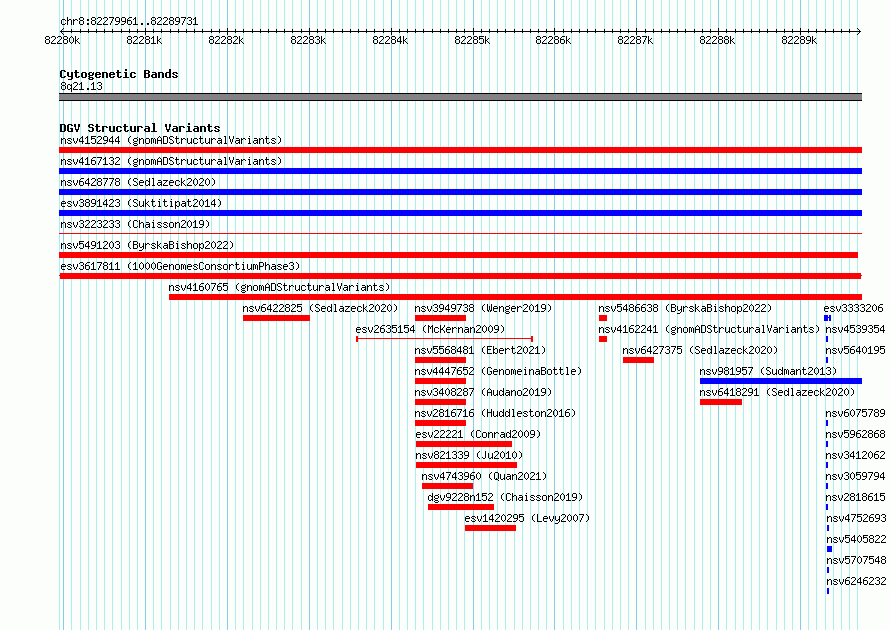Click the red nsv4152944 full-width bar
This screenshot has height=630, width=890.
coord(460,150)
